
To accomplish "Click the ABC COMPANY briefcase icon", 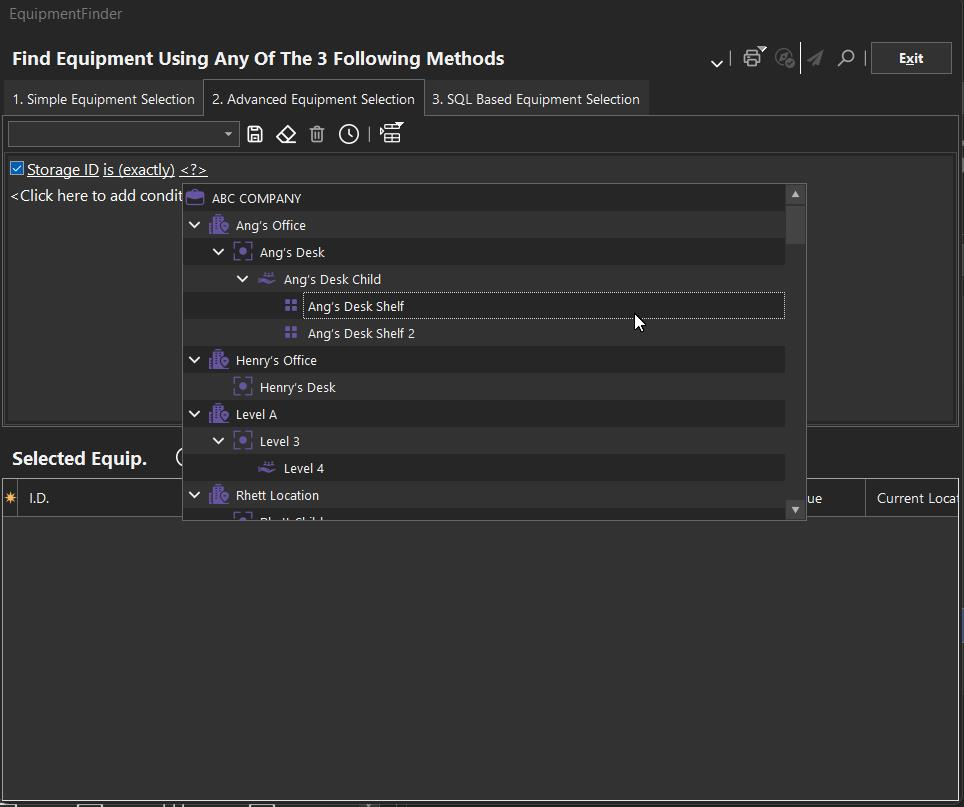I will (x=195, y=198).
